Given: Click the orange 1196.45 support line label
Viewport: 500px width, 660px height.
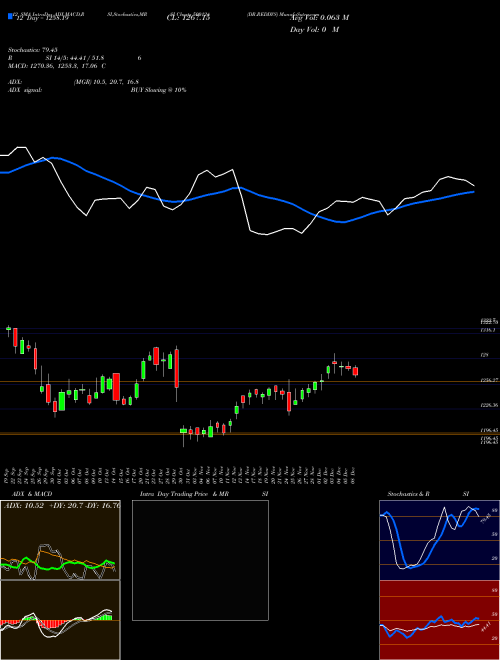Looking at the screenshot, I should [489, 431].
